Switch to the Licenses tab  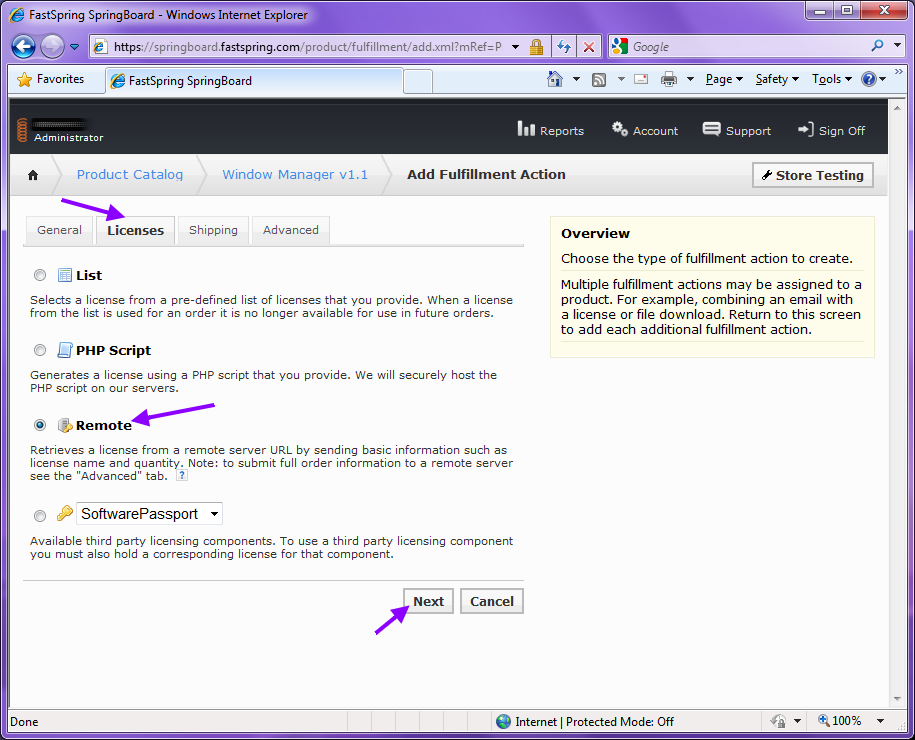point(135,231)
